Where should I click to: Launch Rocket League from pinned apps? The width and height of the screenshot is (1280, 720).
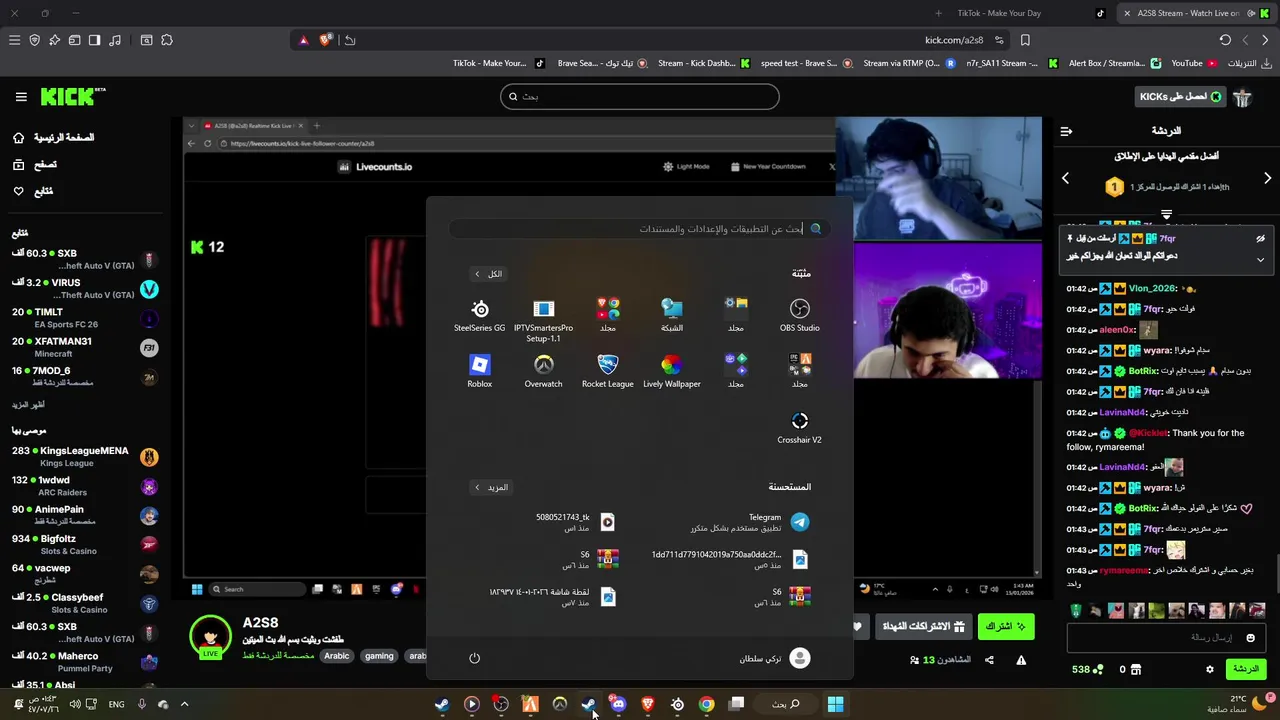[607, 370]
